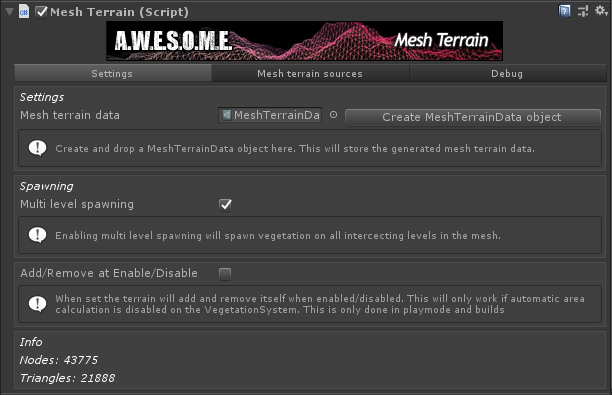Collapse the Mesh Terrain component foldout arrow

click(x=9, y=12)
